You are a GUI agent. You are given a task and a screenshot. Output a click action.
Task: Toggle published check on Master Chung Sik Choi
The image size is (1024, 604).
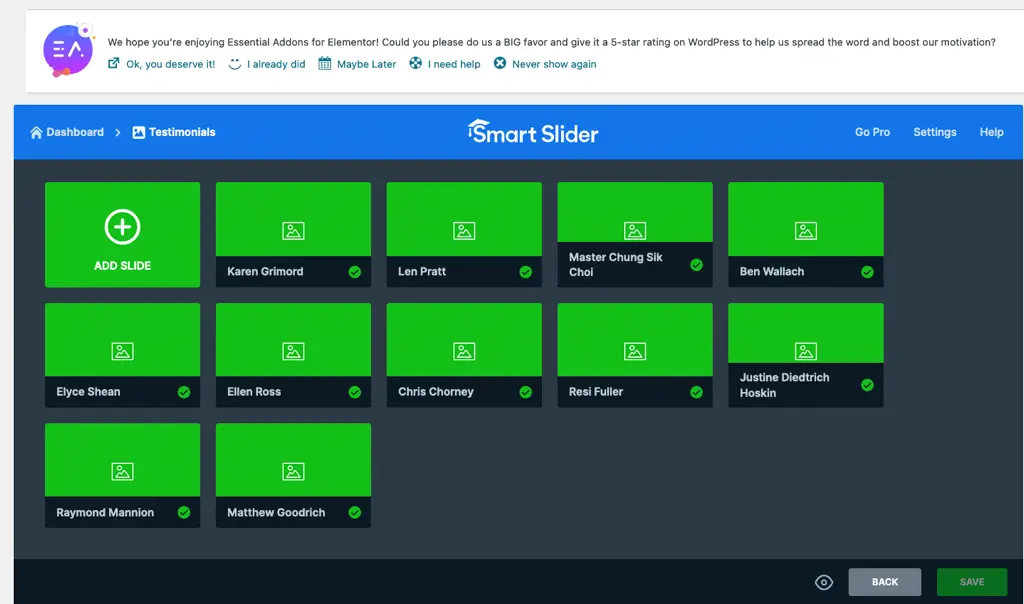tap(696, 264)
